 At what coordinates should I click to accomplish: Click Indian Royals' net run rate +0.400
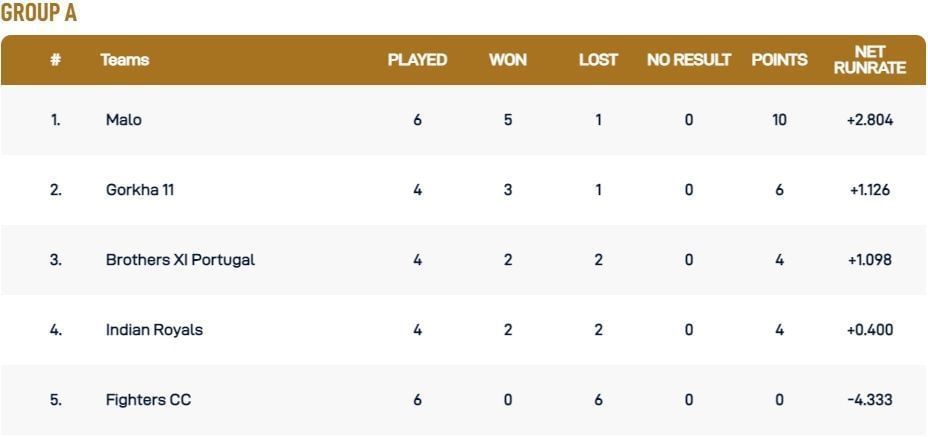[869, 330]
